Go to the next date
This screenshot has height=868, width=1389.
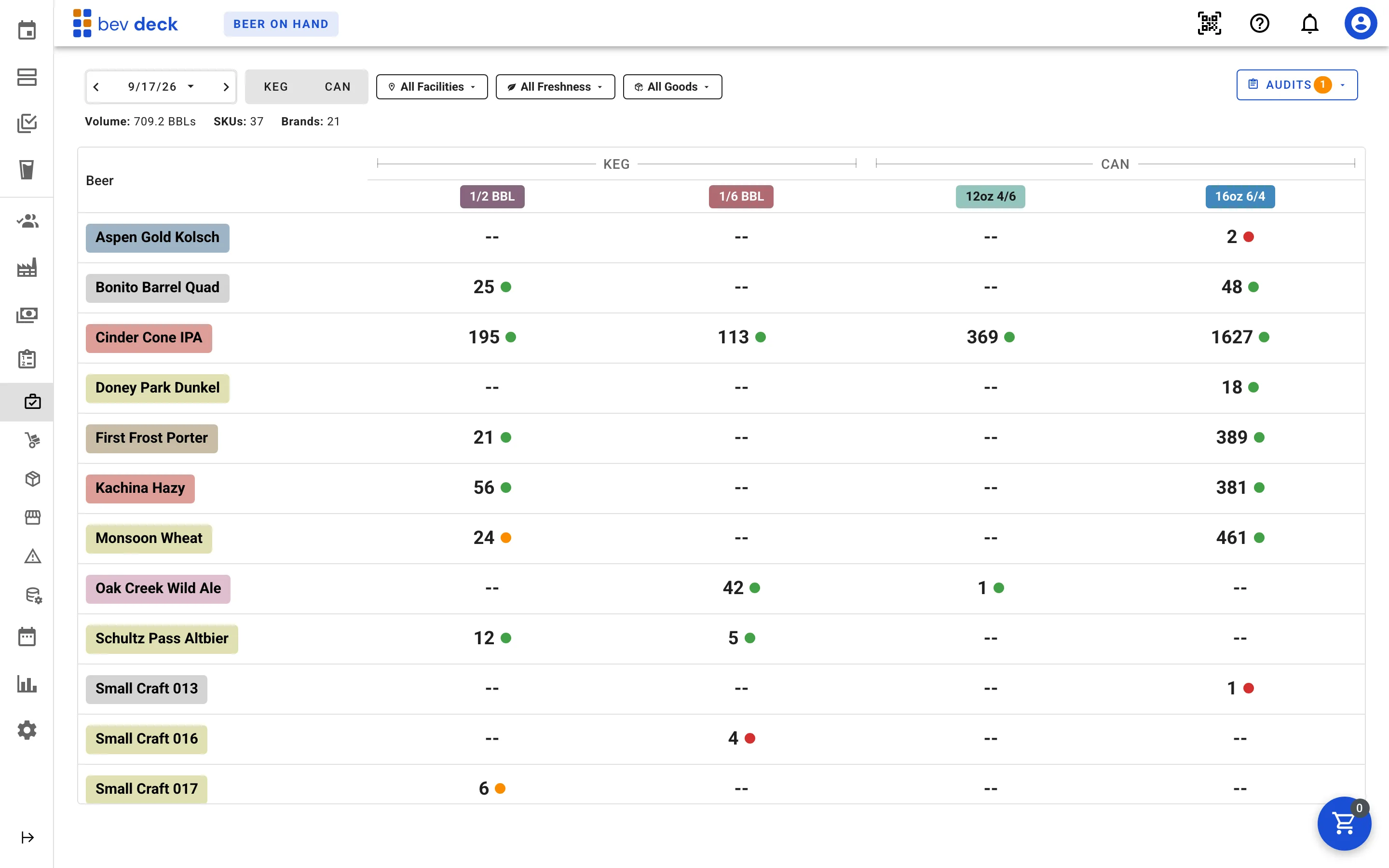tap(226, 87)
